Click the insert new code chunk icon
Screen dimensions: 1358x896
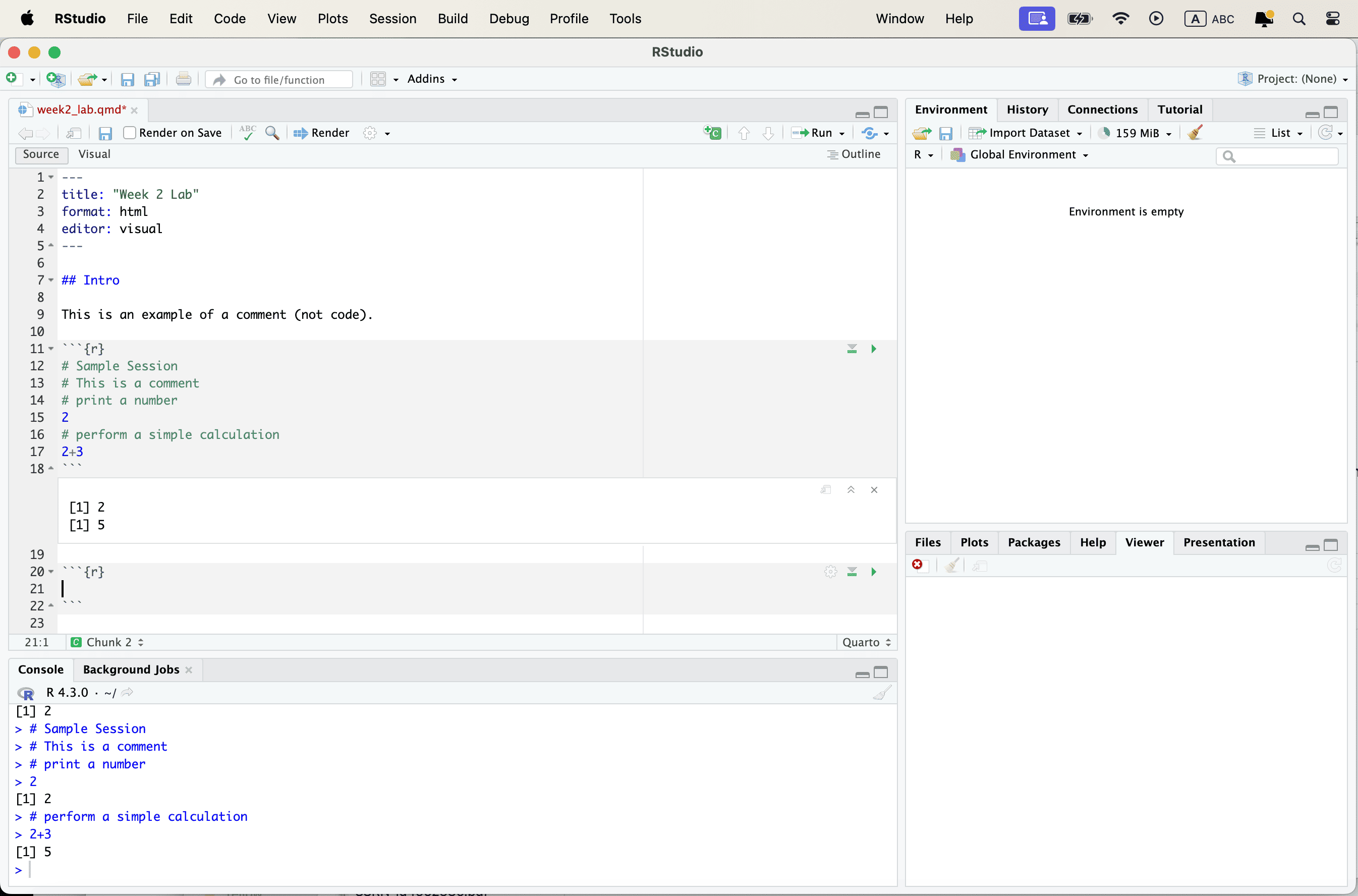tap(712, 133)
